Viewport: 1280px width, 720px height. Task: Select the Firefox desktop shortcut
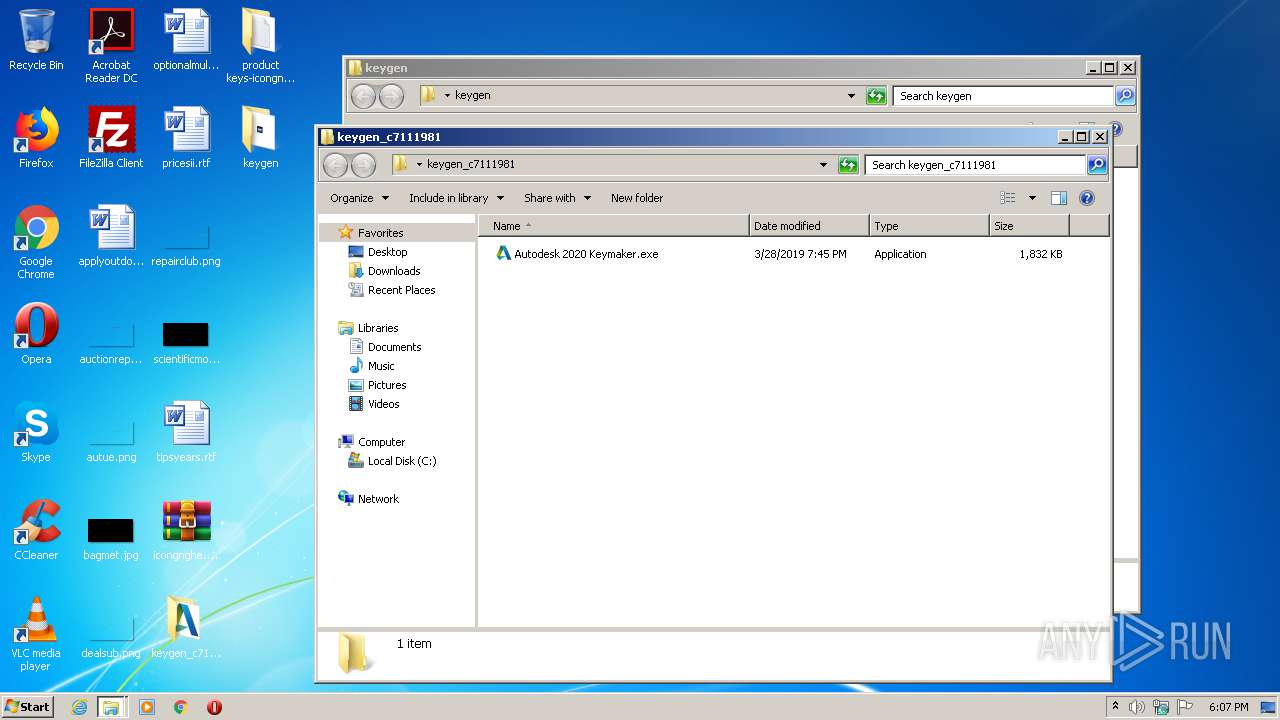[x=36, y=138]
